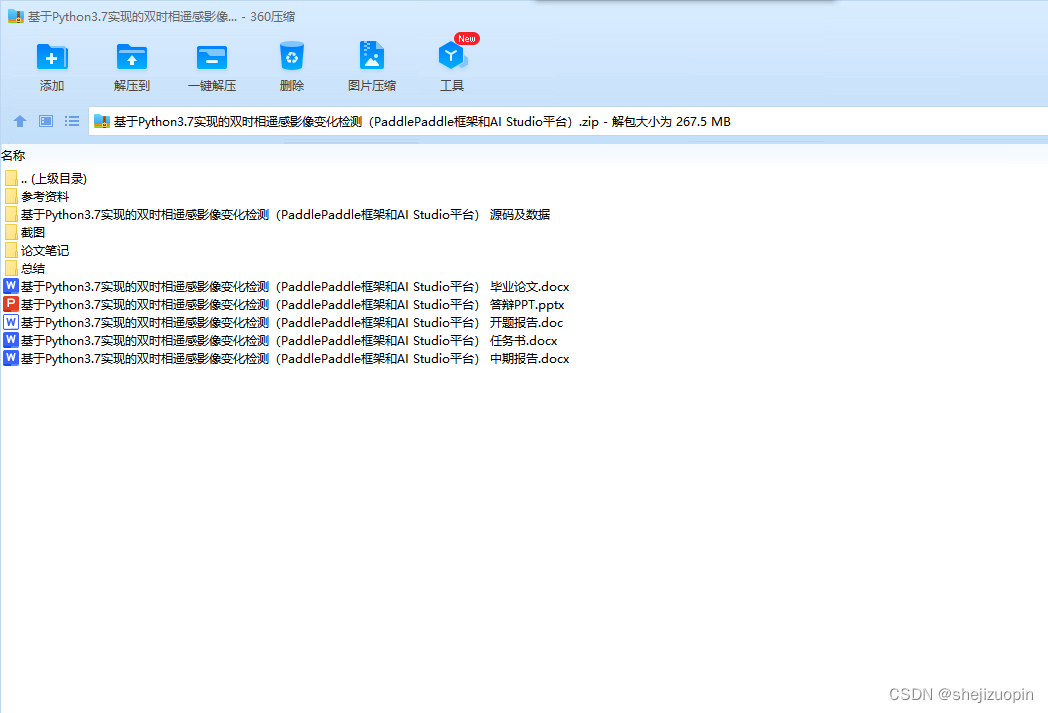Click the folder icon beside 参考资料
The height and width of the screenshot is (713, 1048).
click(x=11, y=196)
